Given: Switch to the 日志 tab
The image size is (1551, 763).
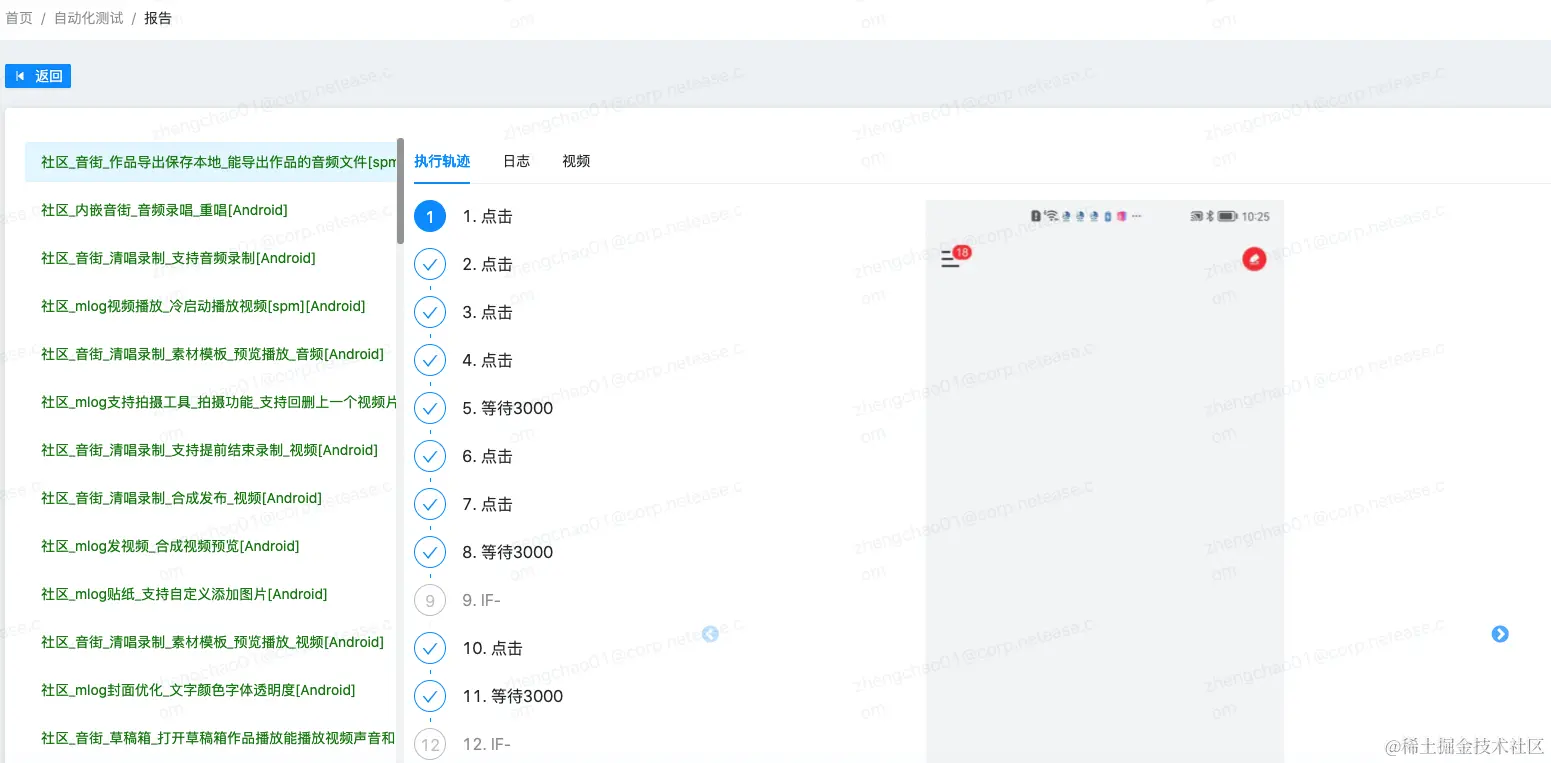Looking at the screenshot, I should (x=516, y=161).
